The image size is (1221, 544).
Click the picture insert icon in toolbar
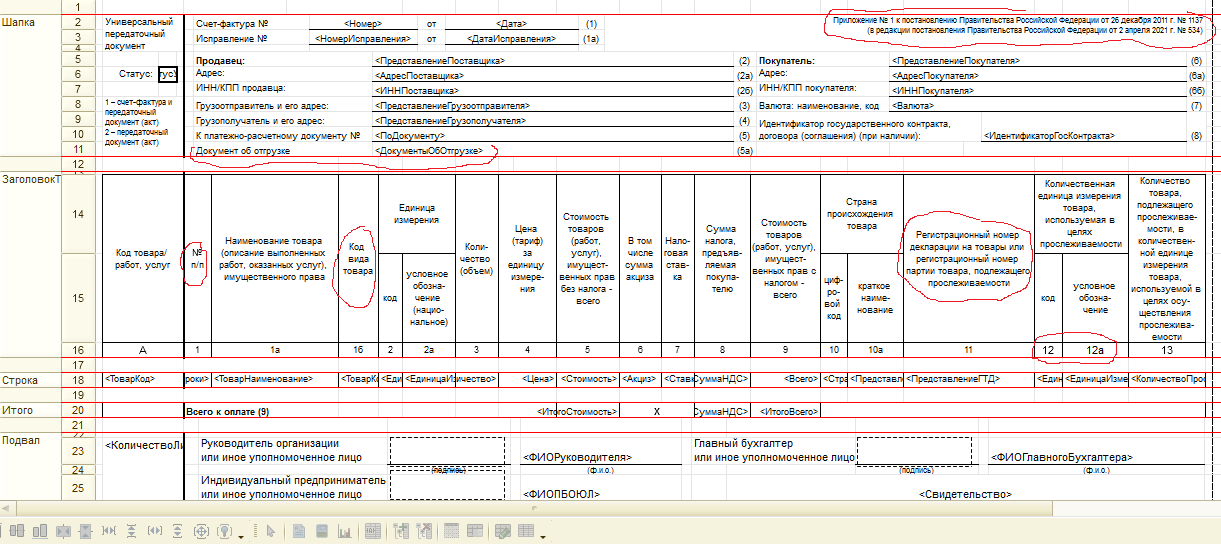pyautogui.click(x=322, y=531)
